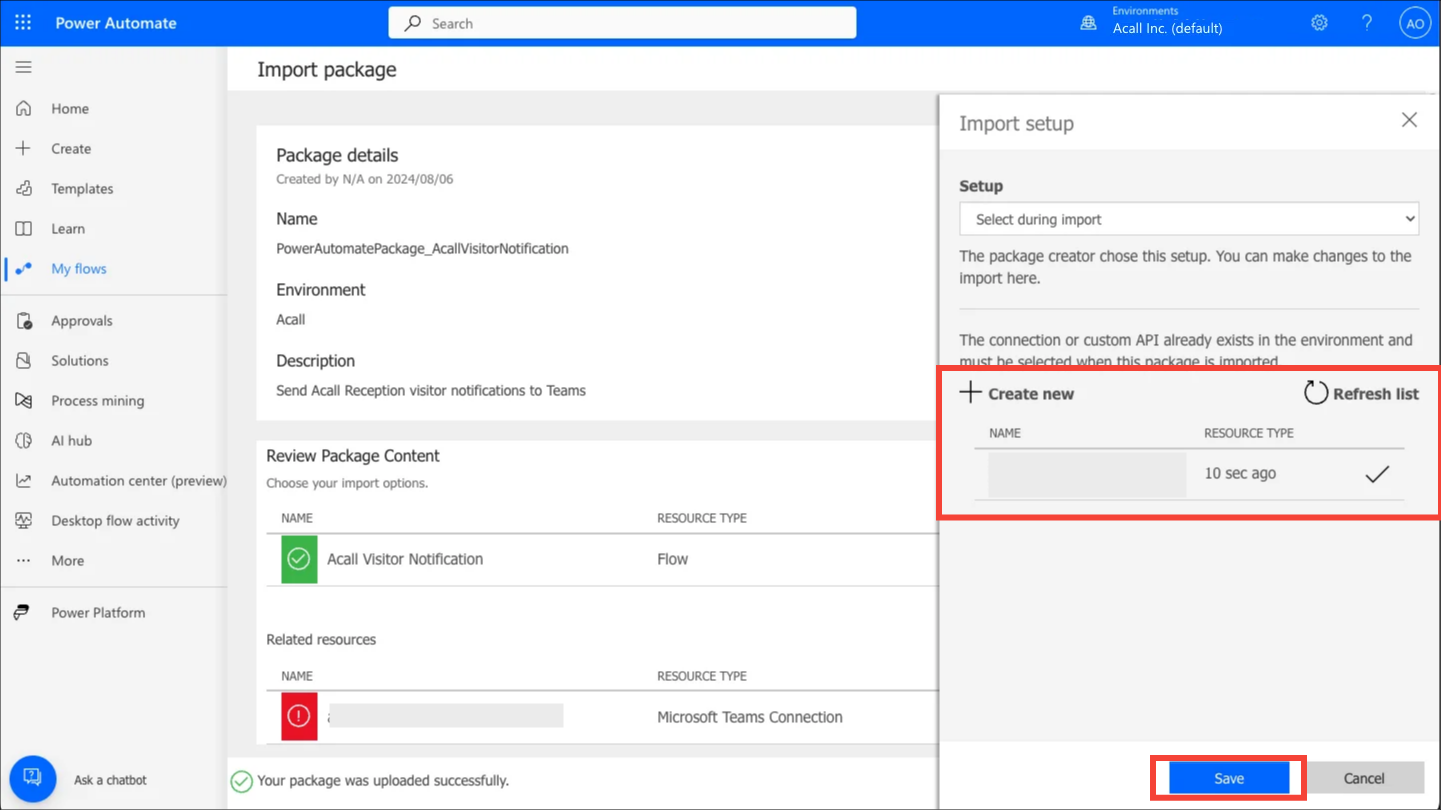
Task: Click the Refresh list icon
Action: pos(1316,393)
